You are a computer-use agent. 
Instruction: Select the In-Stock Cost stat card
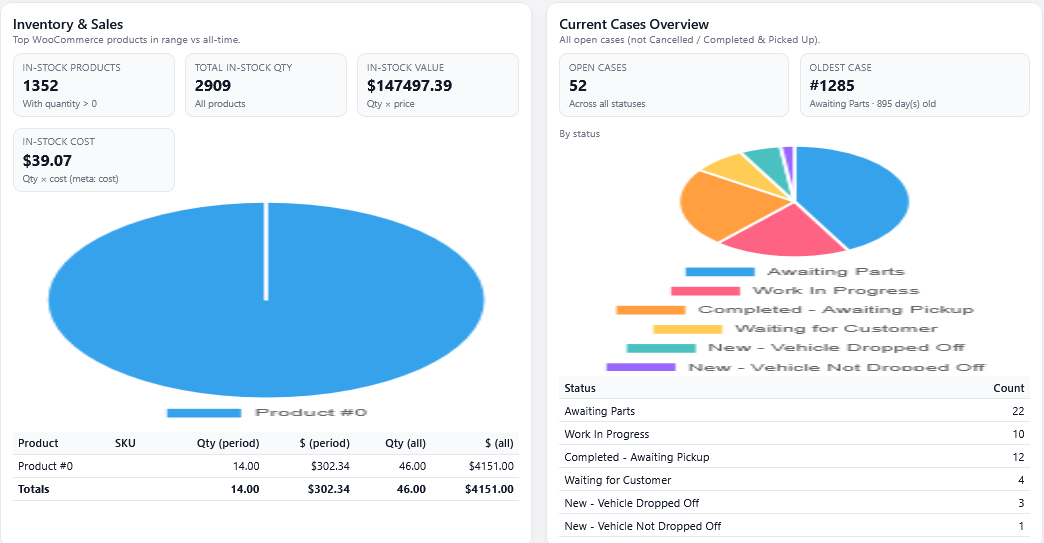coord(94,160)
